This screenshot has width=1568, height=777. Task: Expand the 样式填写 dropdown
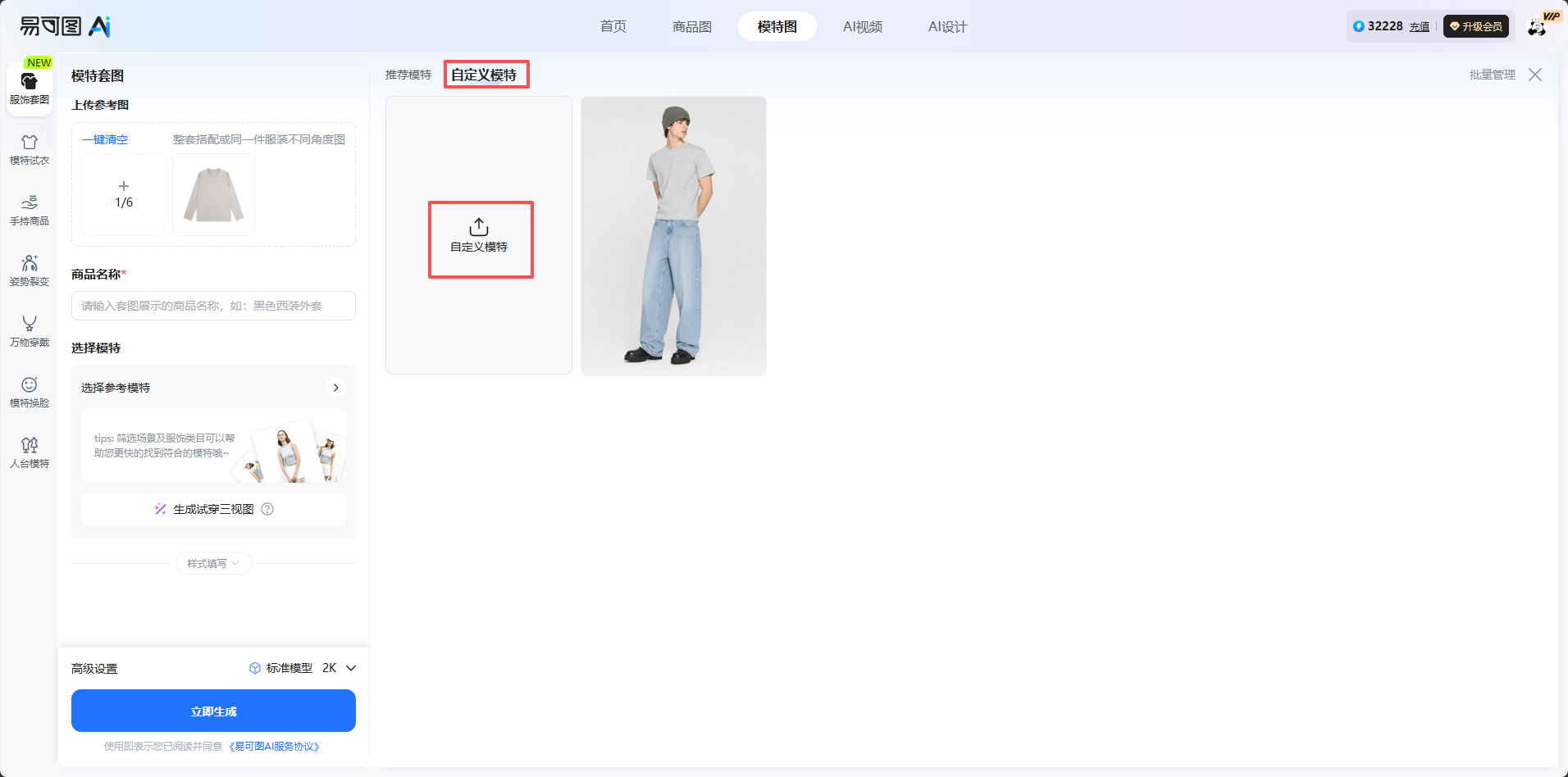213,563
